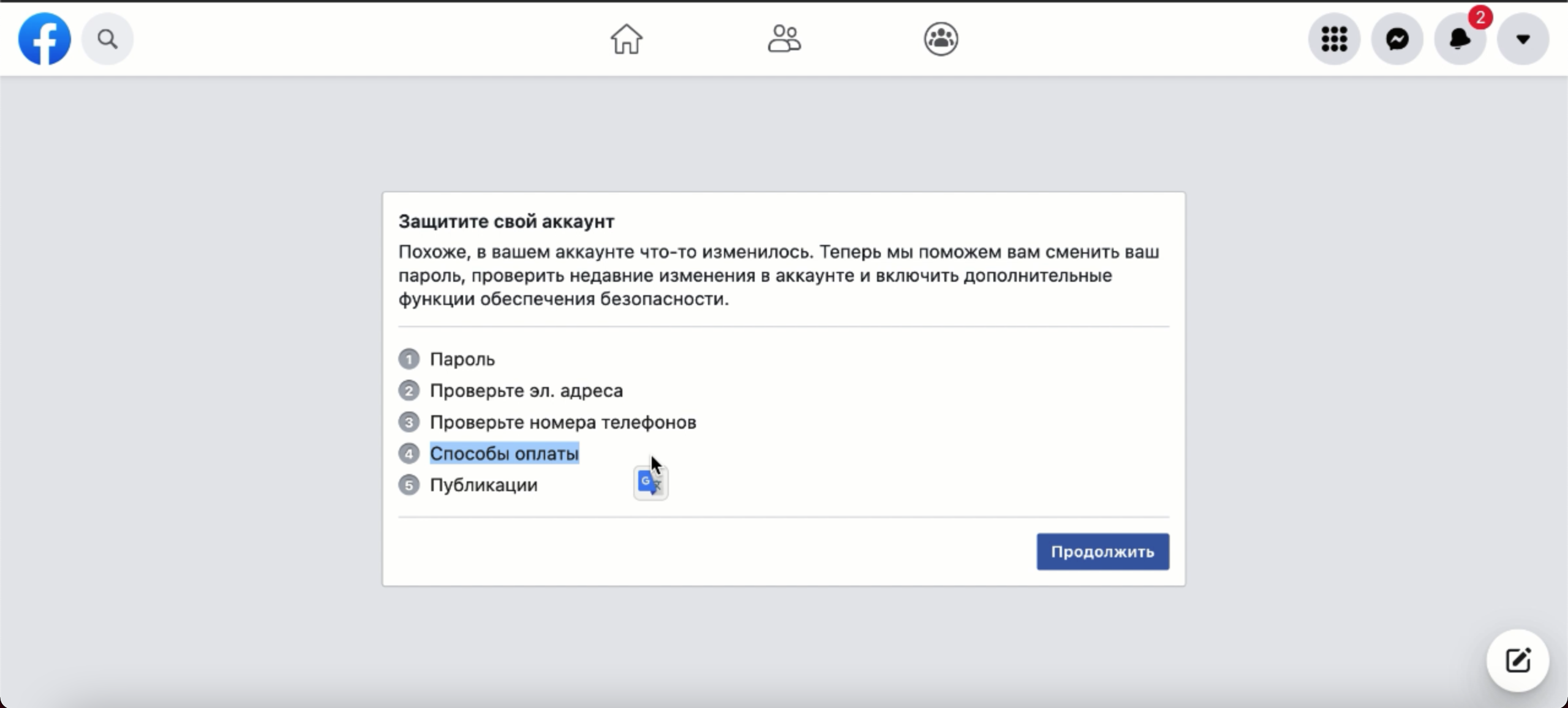Open the search magnifier icon
The image size is (1568, 708).
(x=107, y=39)
